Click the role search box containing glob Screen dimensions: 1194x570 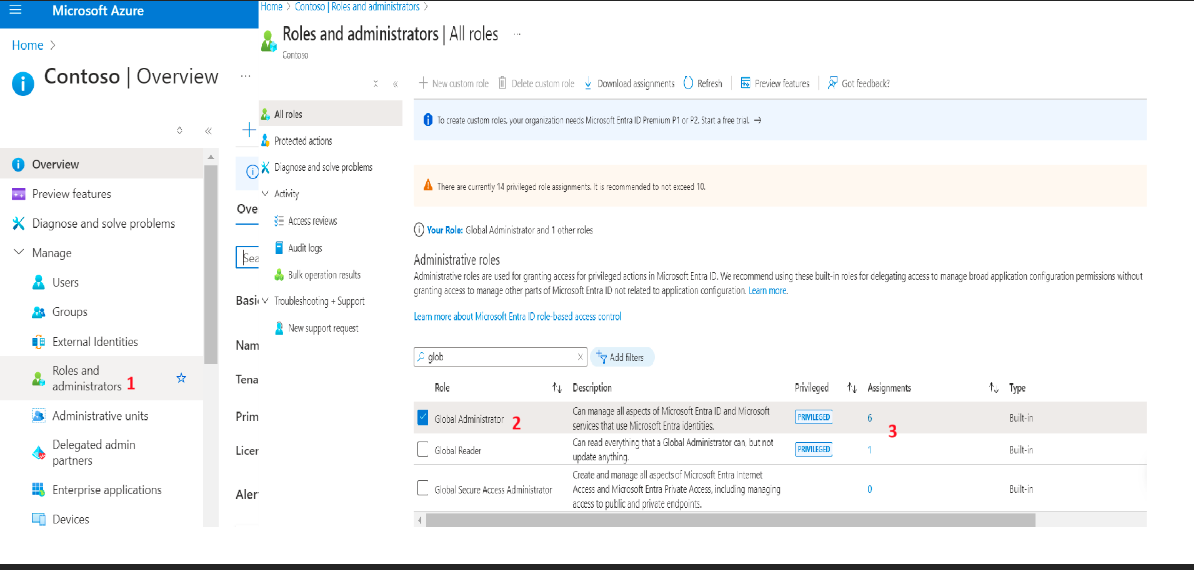[501, 356]
